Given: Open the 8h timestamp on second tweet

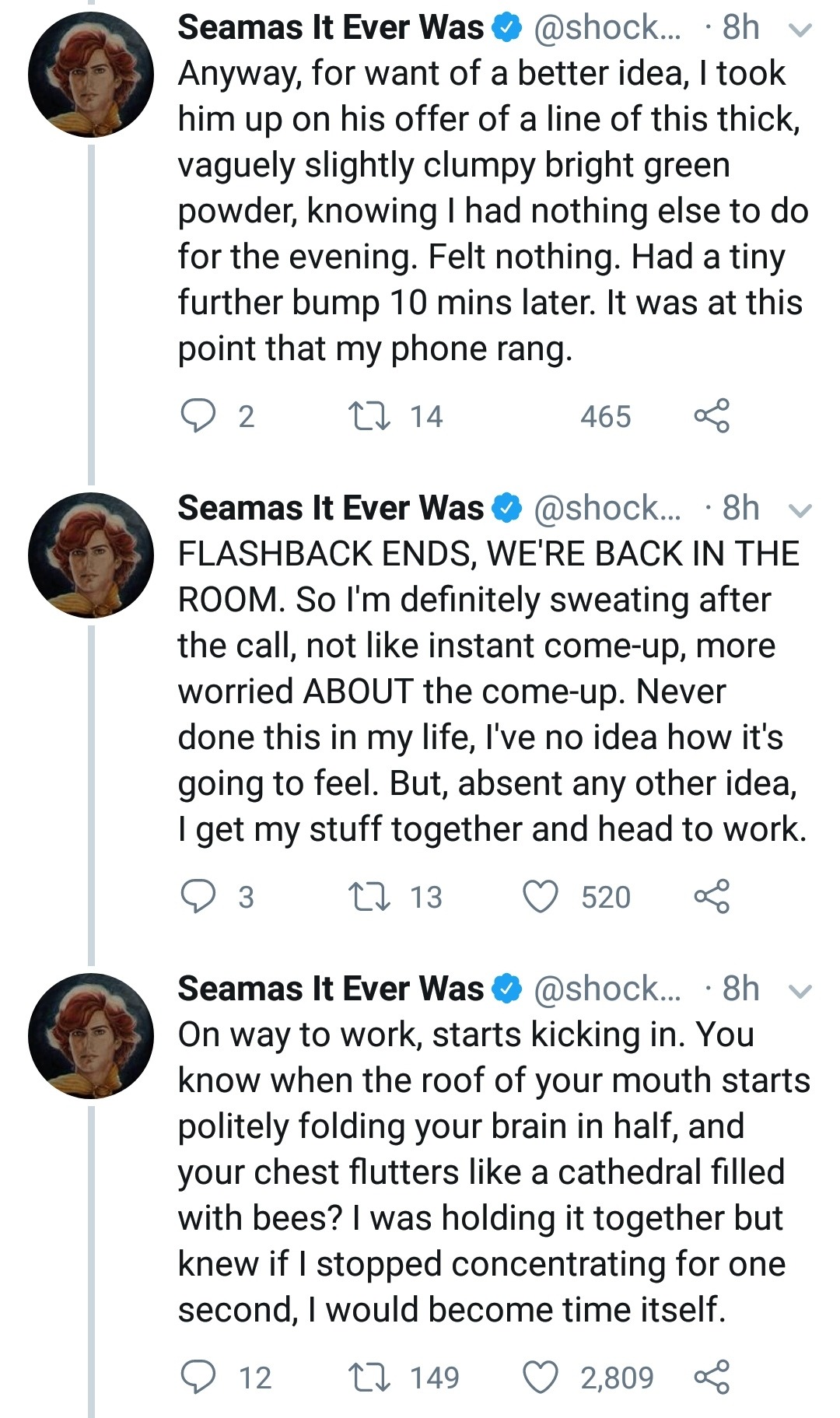Looking at the screenshot, I should [x=740, y=508].
